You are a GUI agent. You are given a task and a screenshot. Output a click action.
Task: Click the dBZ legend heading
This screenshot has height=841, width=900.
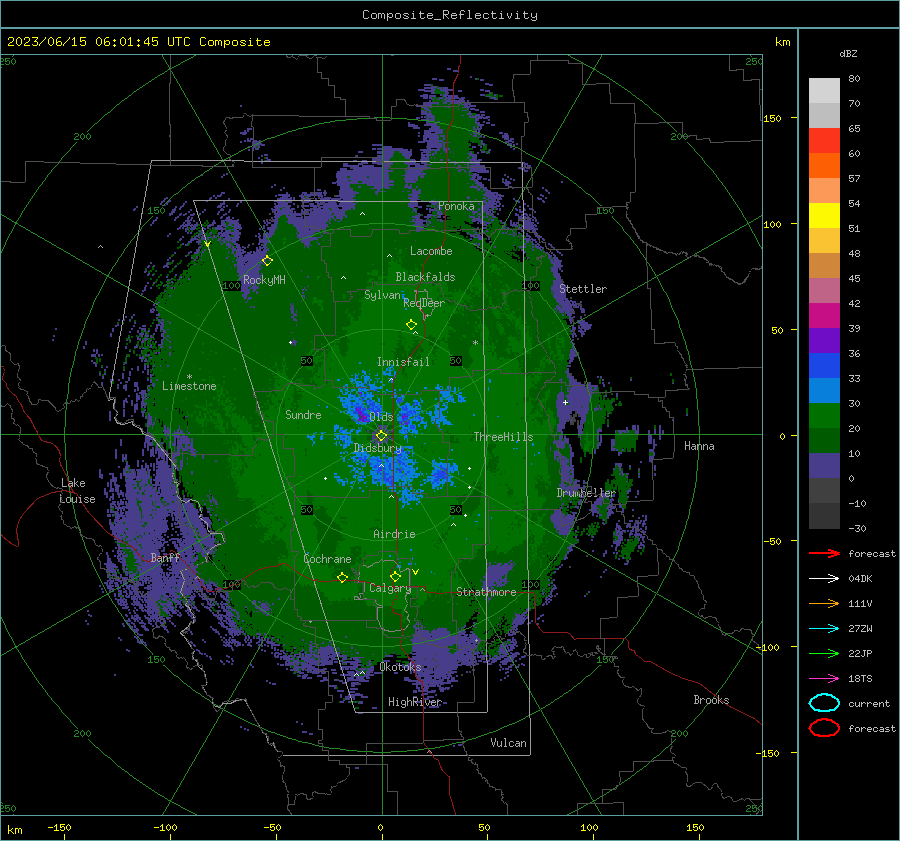[x=848, y=53]
